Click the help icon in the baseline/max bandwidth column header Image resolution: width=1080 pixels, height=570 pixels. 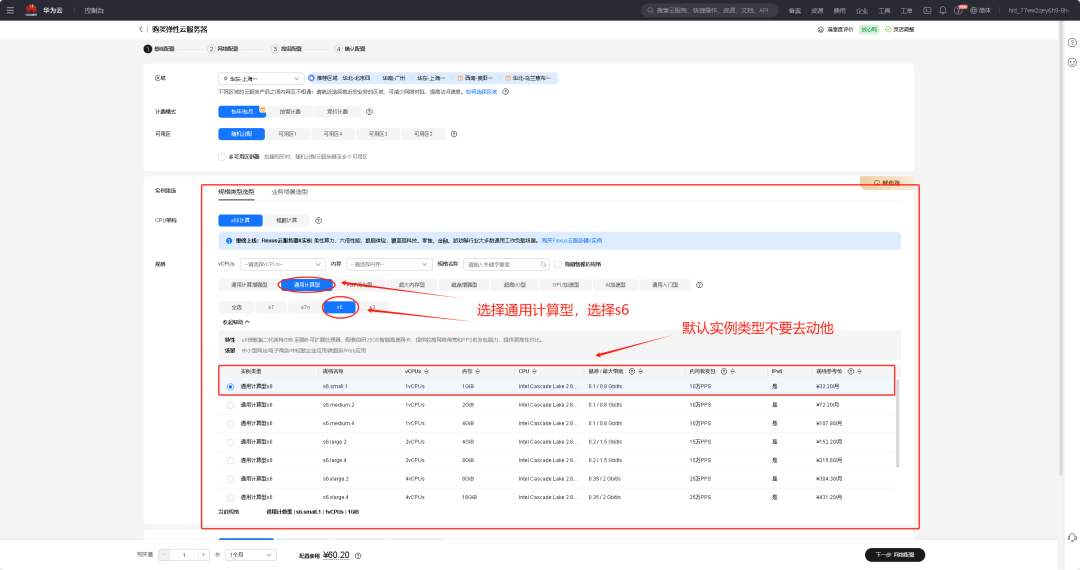[x=632, y=372]
